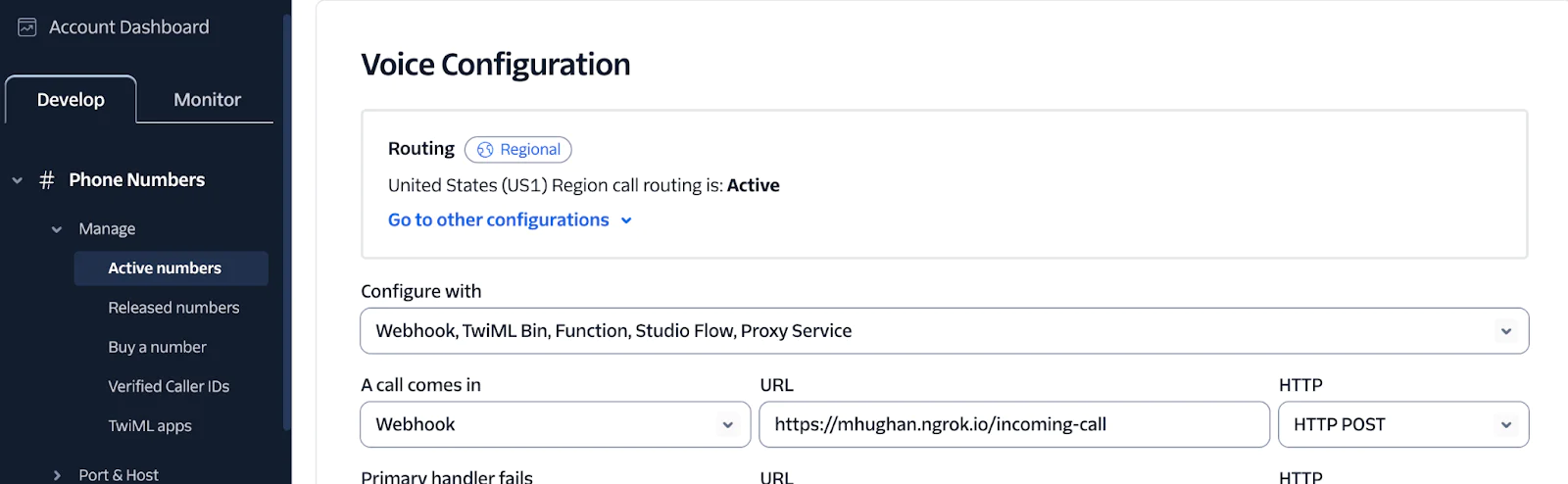Expand the arrow beside Go to other configurations
1568x484 pixels.
click(626, 220)
